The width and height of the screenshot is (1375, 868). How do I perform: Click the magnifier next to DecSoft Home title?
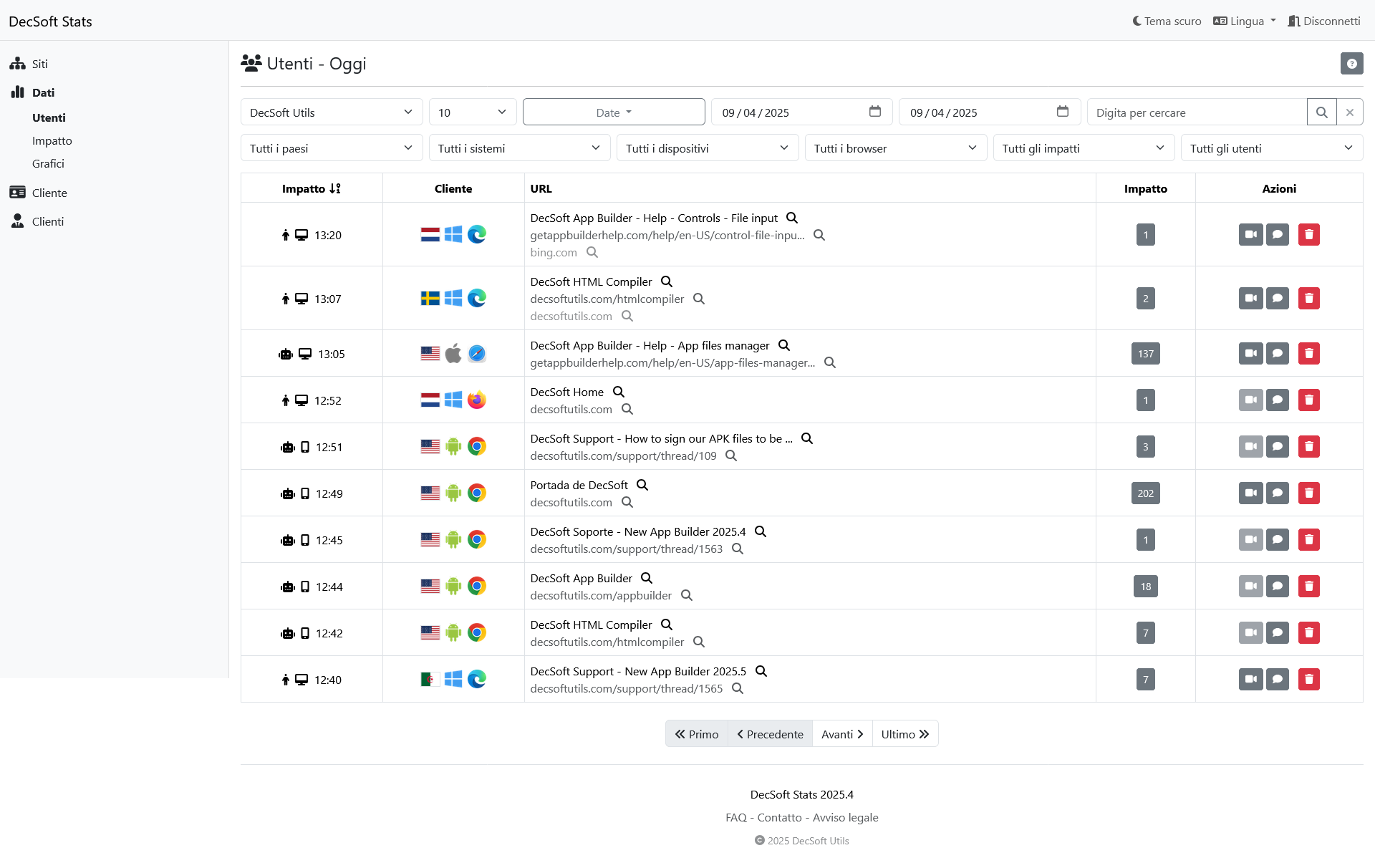619,392
